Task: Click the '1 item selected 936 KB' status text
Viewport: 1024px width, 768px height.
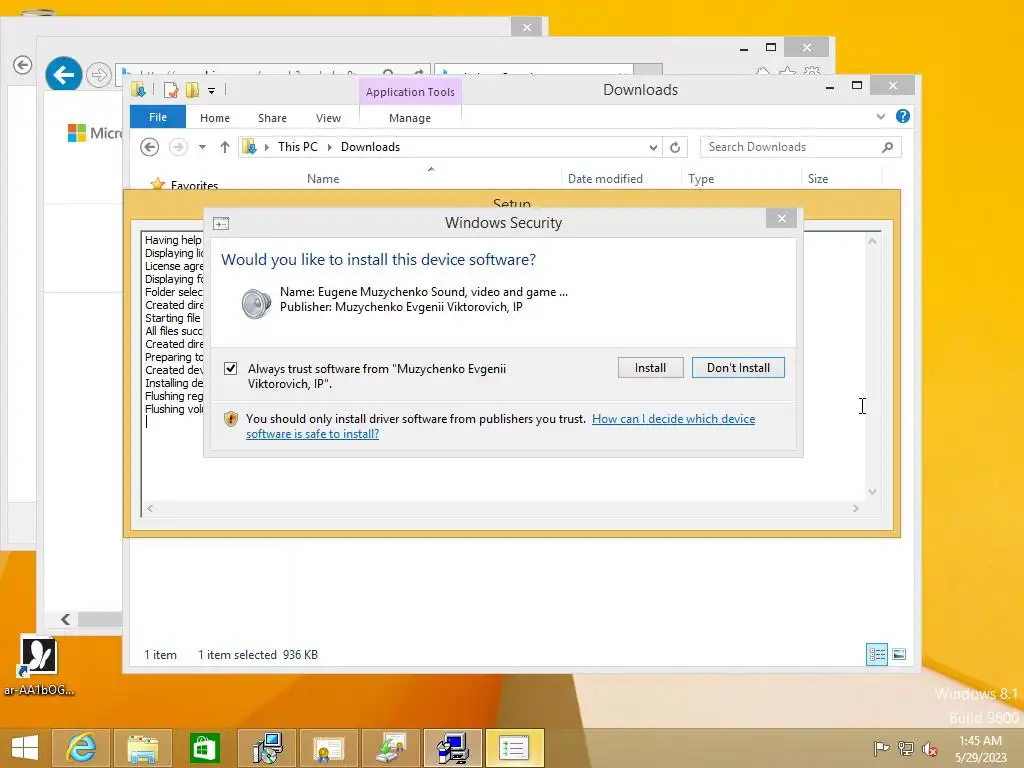Action: point(258,654)
